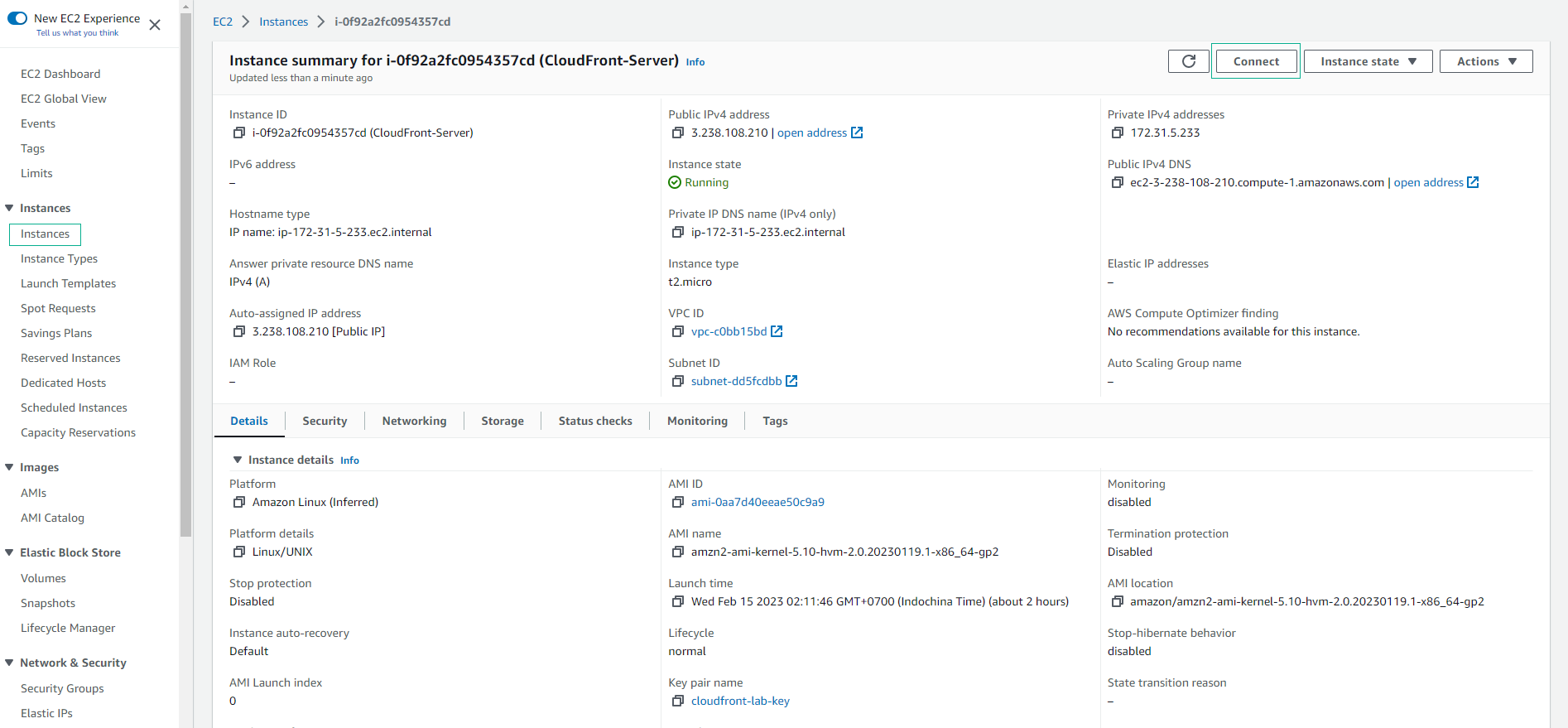
Task: Open the subnet-dd5fcdbb link
Action: point(736,381)
